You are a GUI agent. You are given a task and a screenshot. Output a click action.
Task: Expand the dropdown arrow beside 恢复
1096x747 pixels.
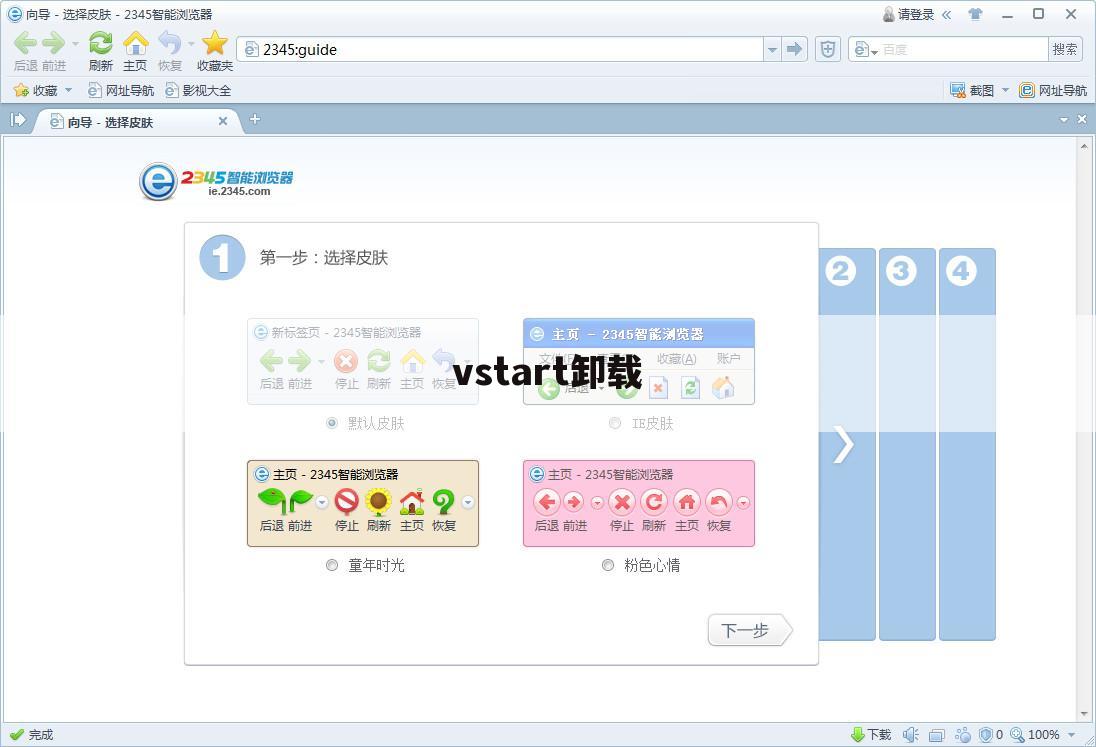192,43
